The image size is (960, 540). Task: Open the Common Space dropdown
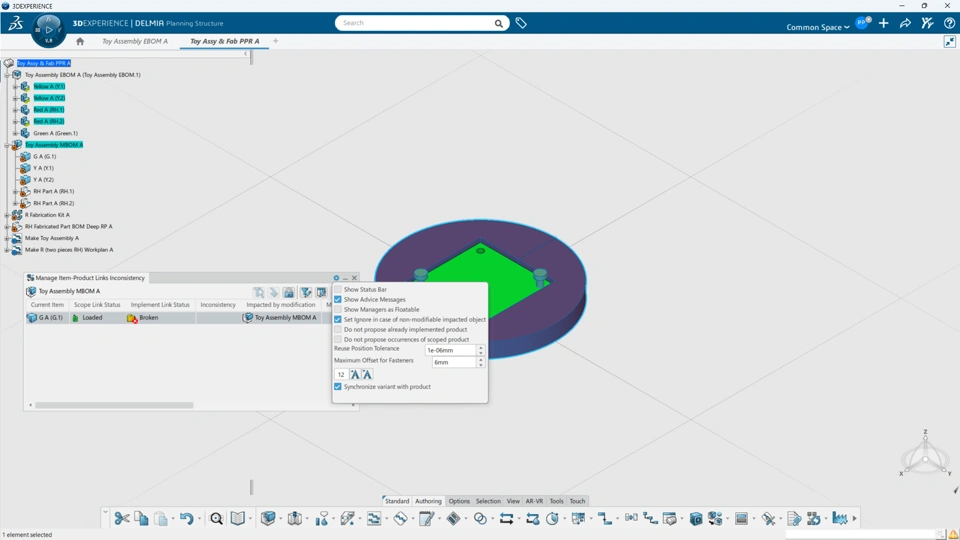(818, 27)
